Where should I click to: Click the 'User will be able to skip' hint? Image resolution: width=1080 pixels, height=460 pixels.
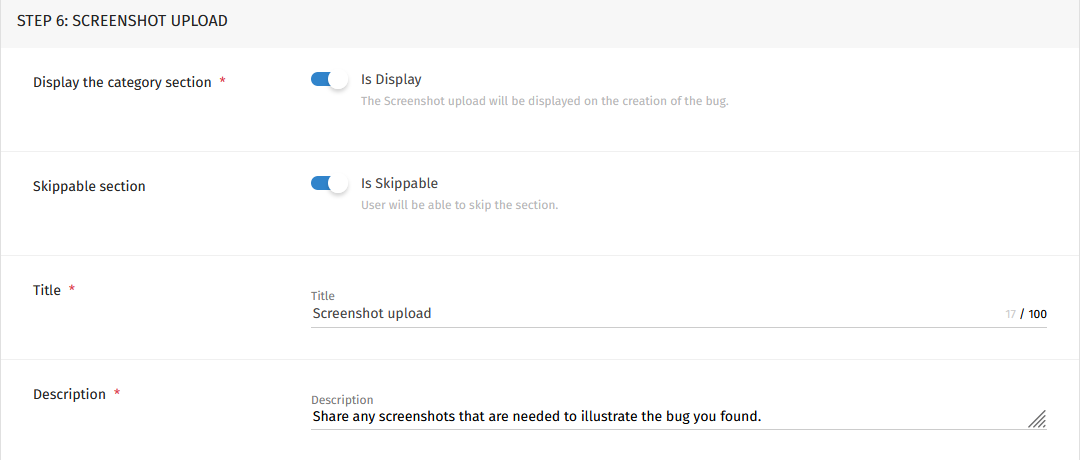tap(459, 205)
